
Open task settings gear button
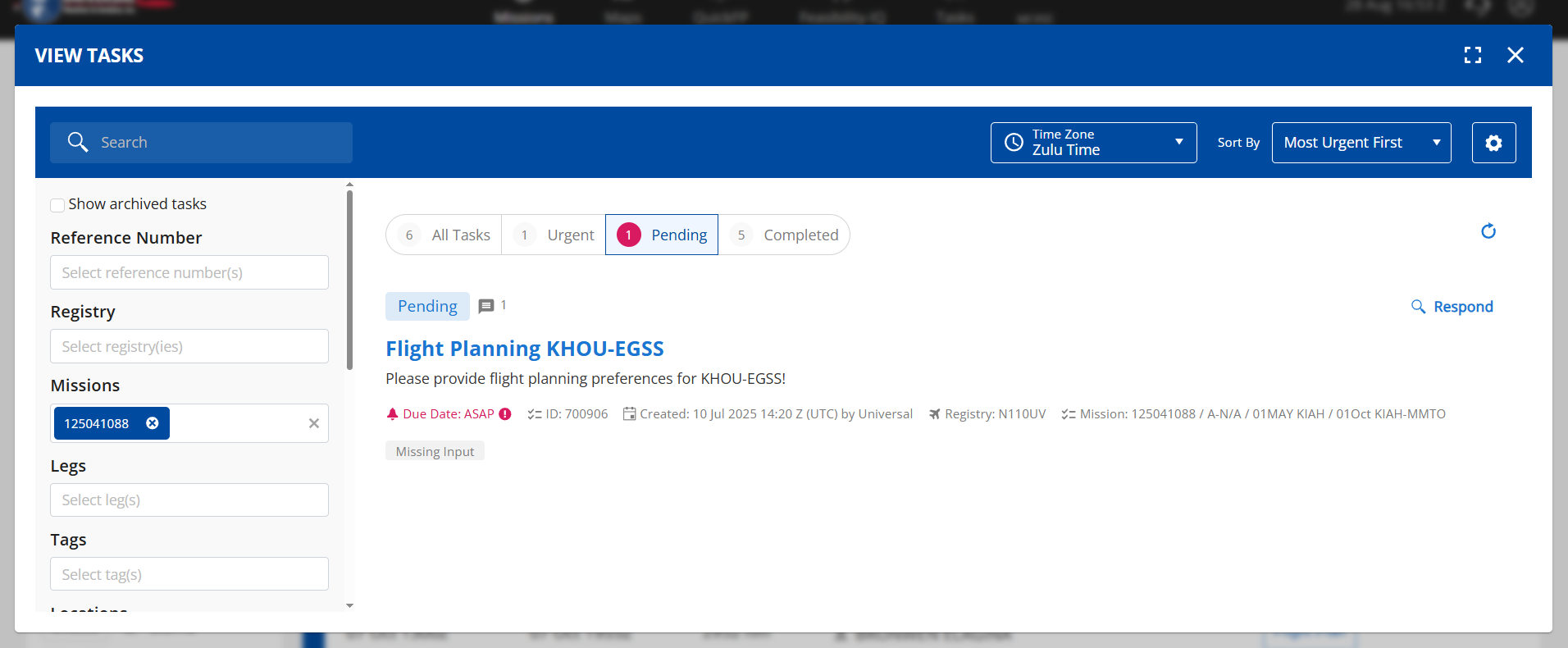pyautogui.click(x=1493, y=143)
